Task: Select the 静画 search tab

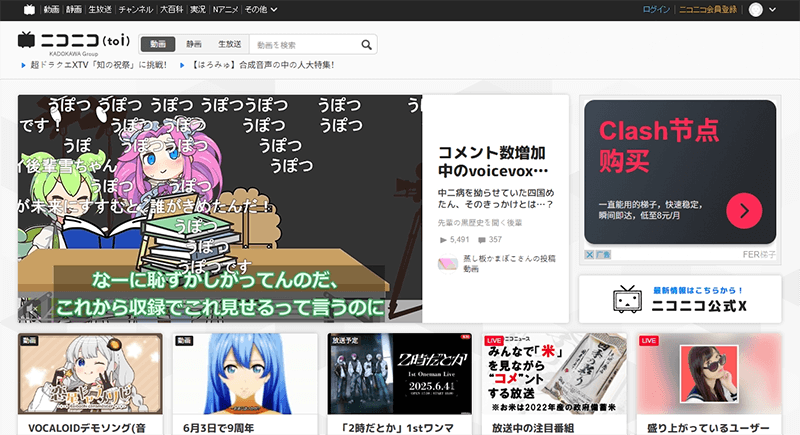Action: click(193, 44)
